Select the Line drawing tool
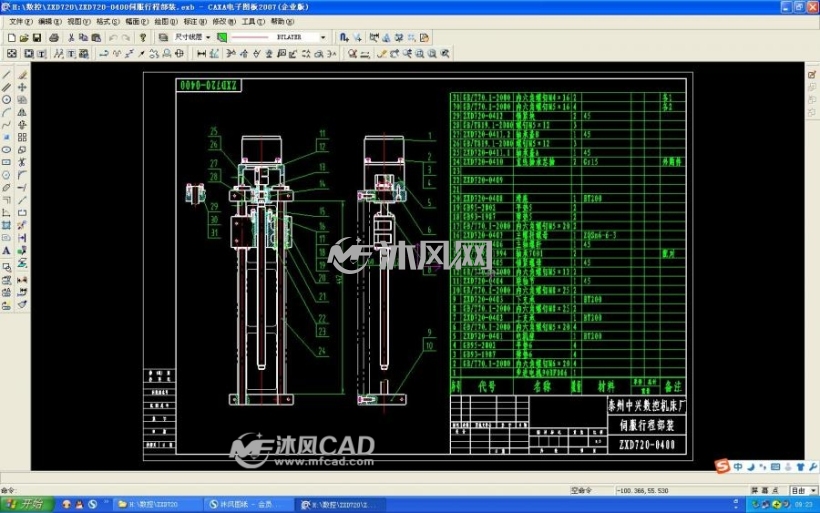820x513 pixels. pos(6,75)
